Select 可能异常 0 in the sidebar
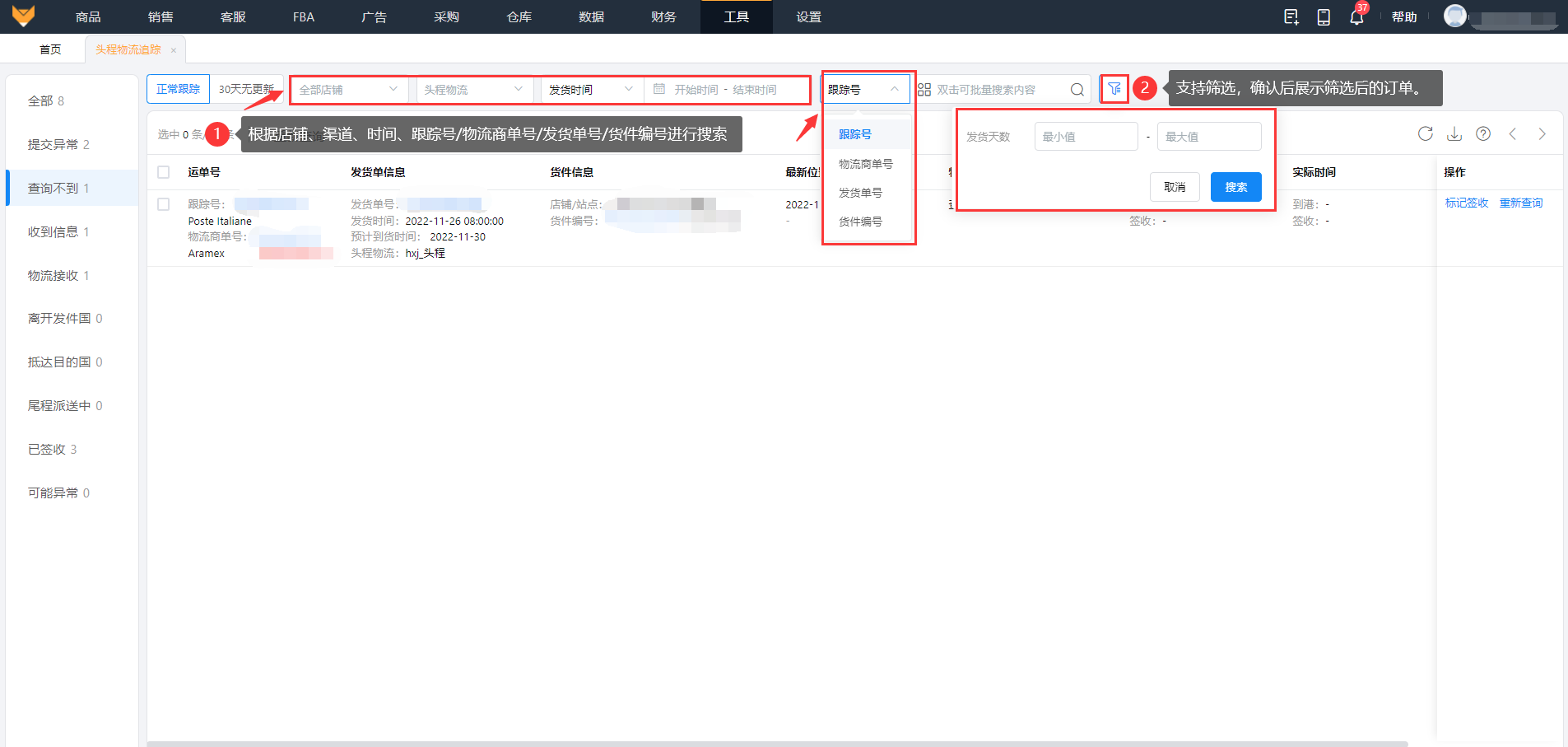 point(72,493)
